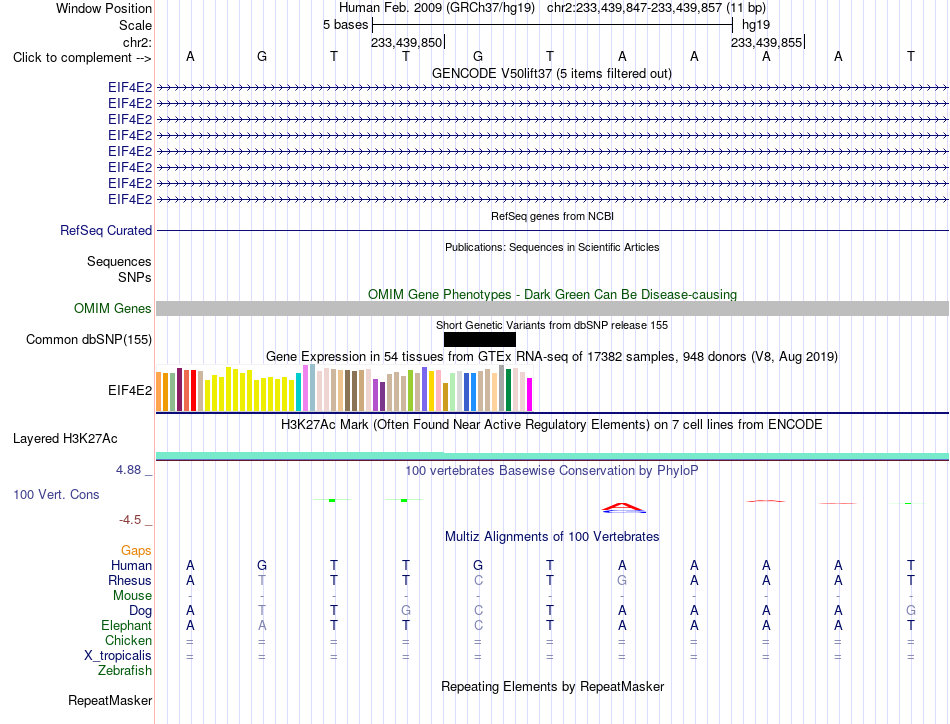Click the Elephant species label
This screenshot has height=724, width=950.
tap(127, 625)
